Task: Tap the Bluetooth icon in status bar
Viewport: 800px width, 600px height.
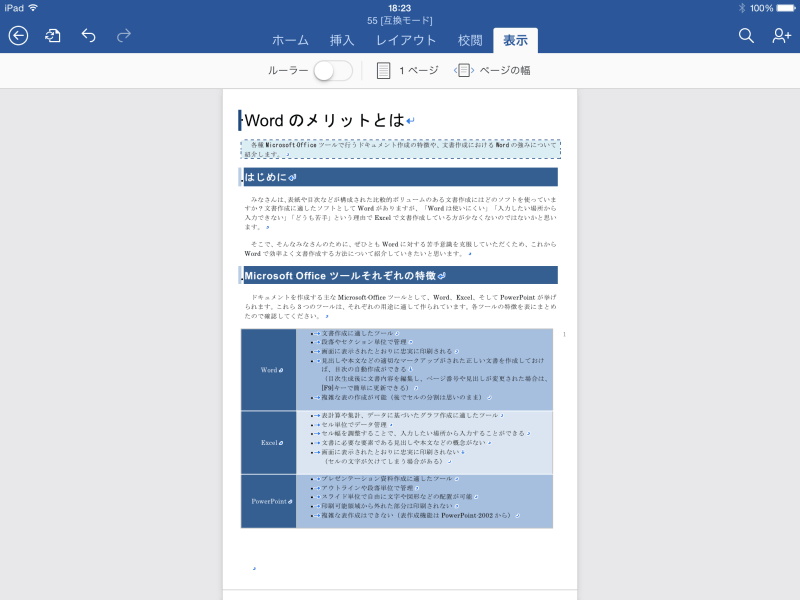Action: (x=742, y=8)
